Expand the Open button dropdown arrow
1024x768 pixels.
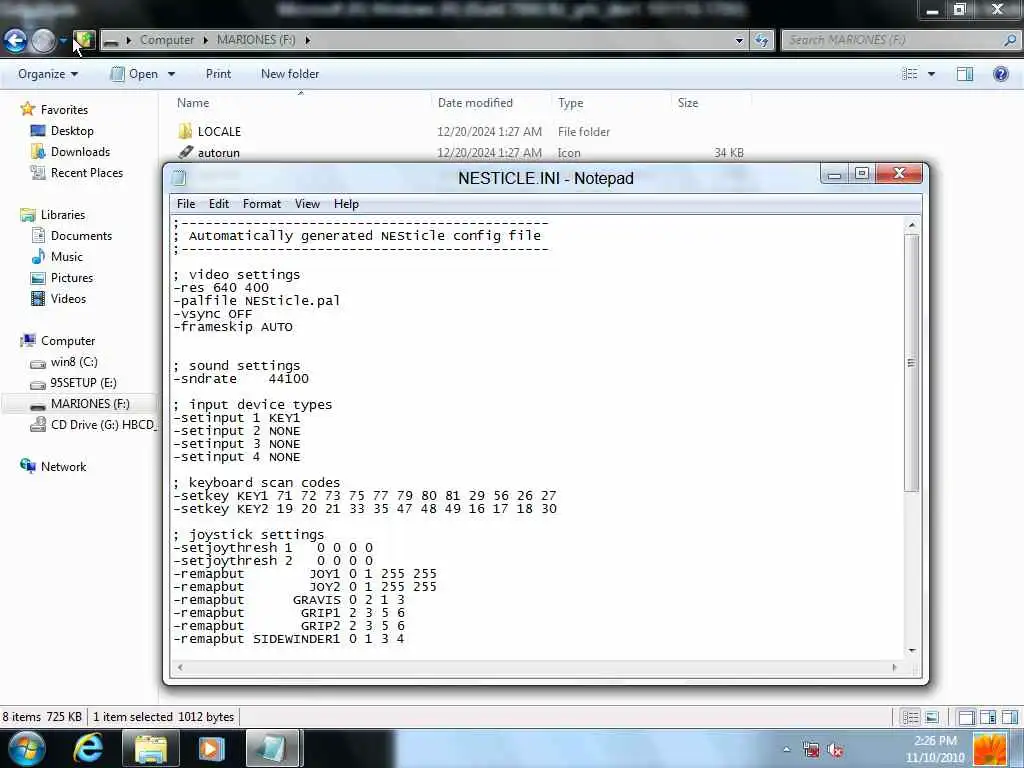(x=171, y=74)
